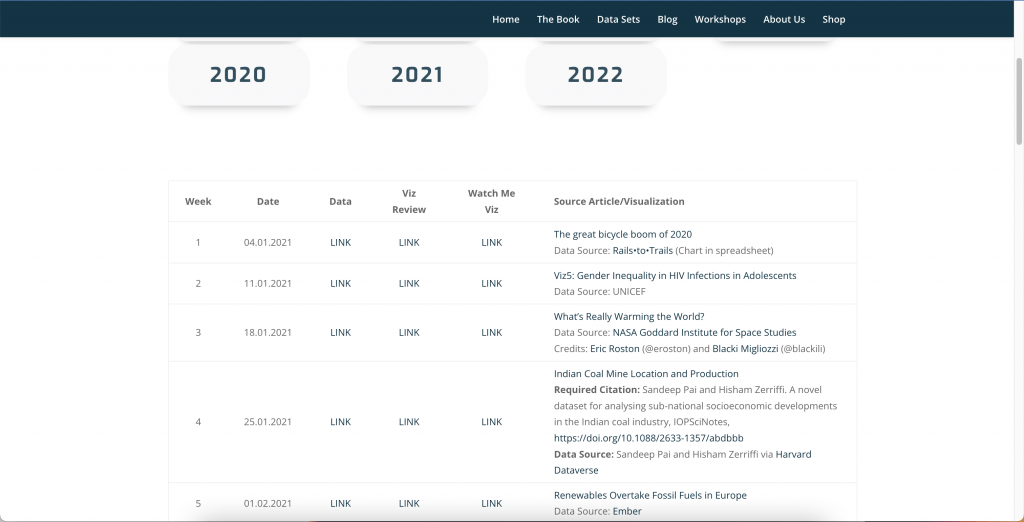Open the doi.org citation URL
Screen dimensions: 1024x522
tap(648, 438)
